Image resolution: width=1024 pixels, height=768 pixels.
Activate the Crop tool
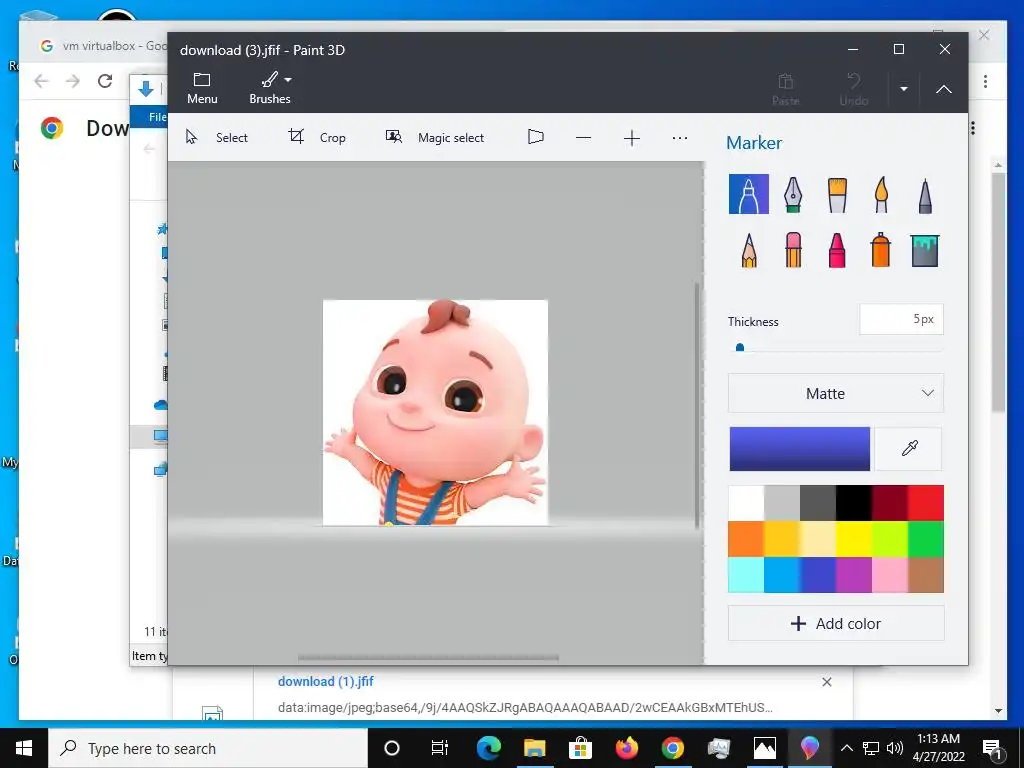click(317, 137)
